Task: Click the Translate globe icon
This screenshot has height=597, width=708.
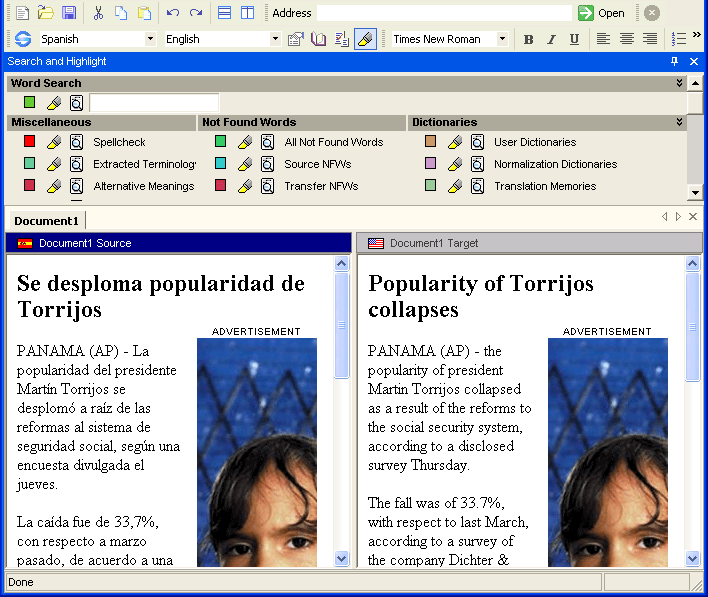Action: [23, 39]
